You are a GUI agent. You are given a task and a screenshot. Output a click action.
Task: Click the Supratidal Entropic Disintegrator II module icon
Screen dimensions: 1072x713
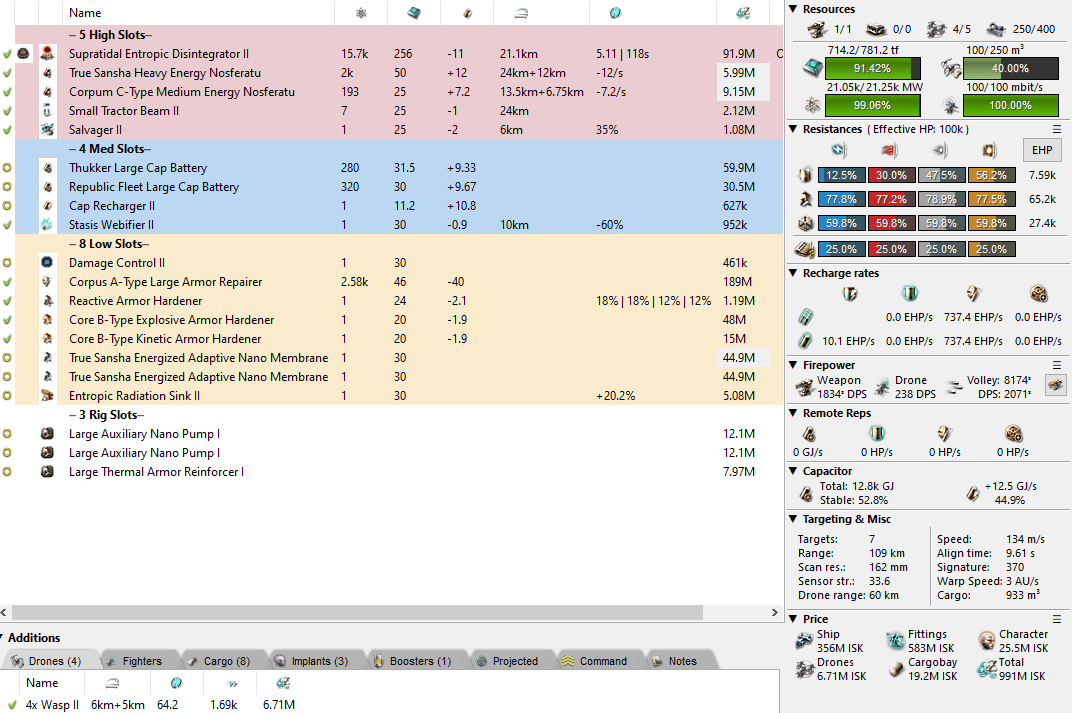coord(47,54)
